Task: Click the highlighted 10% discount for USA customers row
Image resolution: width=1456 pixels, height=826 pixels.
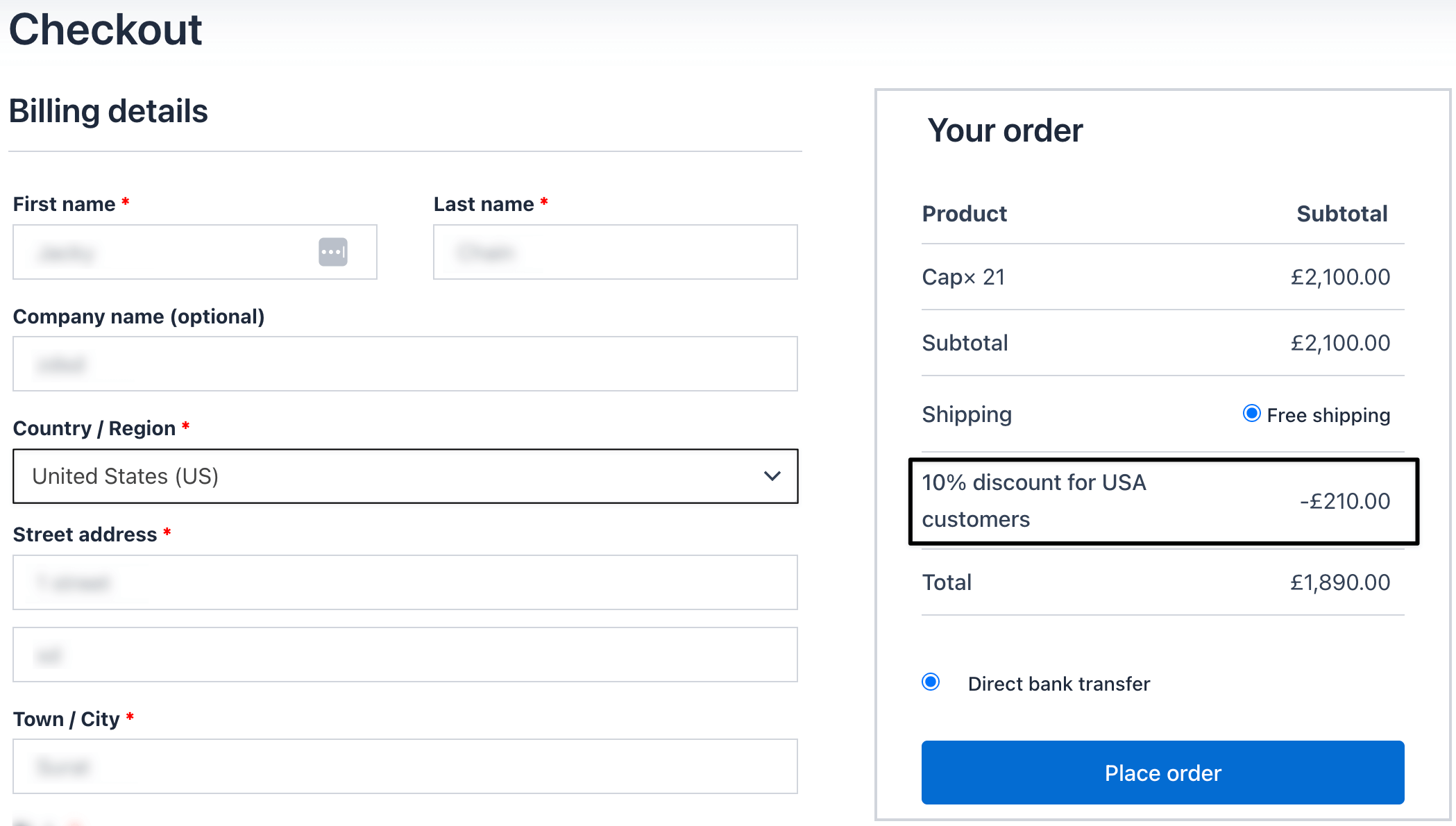Action: (1162, 500)
